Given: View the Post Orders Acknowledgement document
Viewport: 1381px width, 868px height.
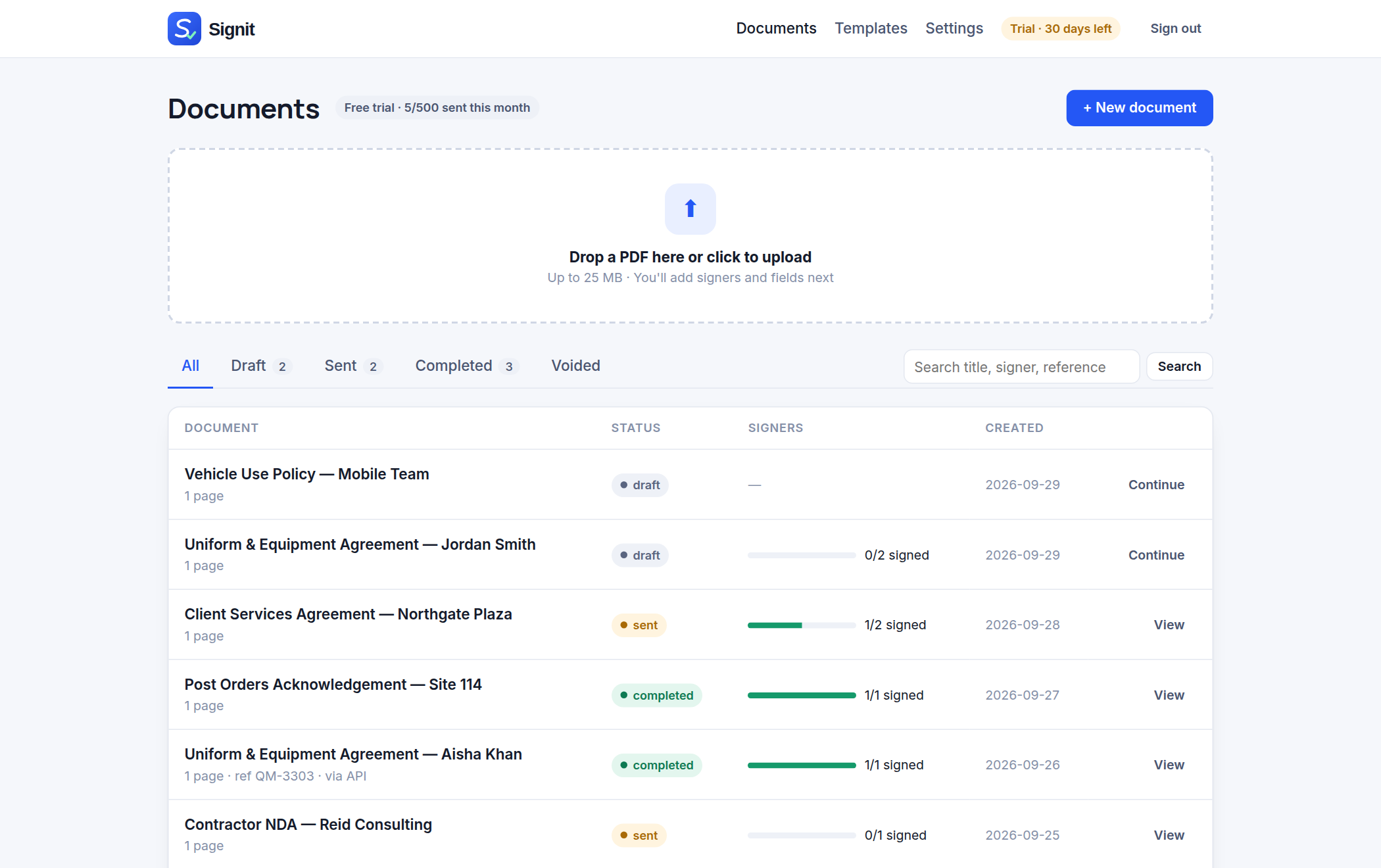Looking at the screenshot, I should [x=1169, y=695].
